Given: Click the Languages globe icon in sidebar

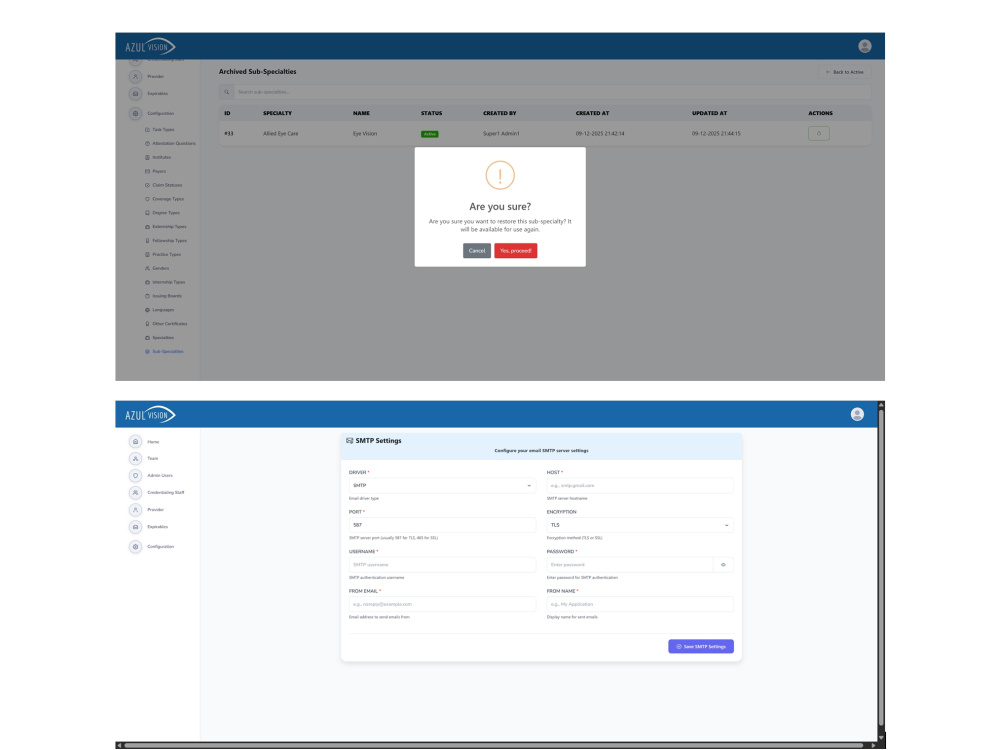Looking at the screenshot, I should coord(147,310).
